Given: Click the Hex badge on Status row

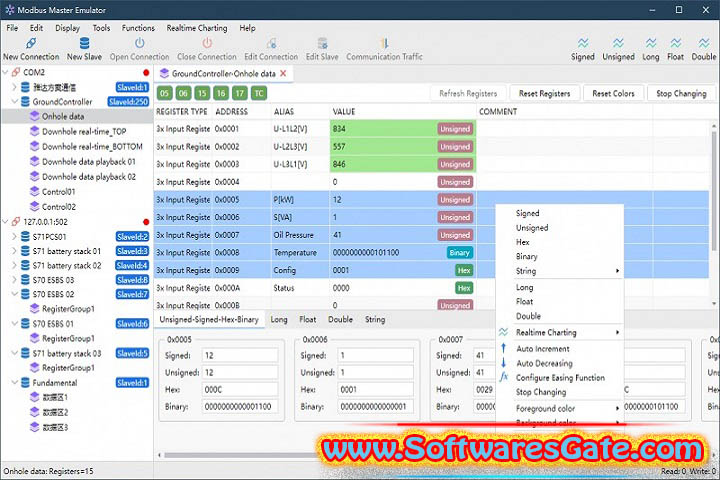Looking at the screenshot, I should [464, 288].
